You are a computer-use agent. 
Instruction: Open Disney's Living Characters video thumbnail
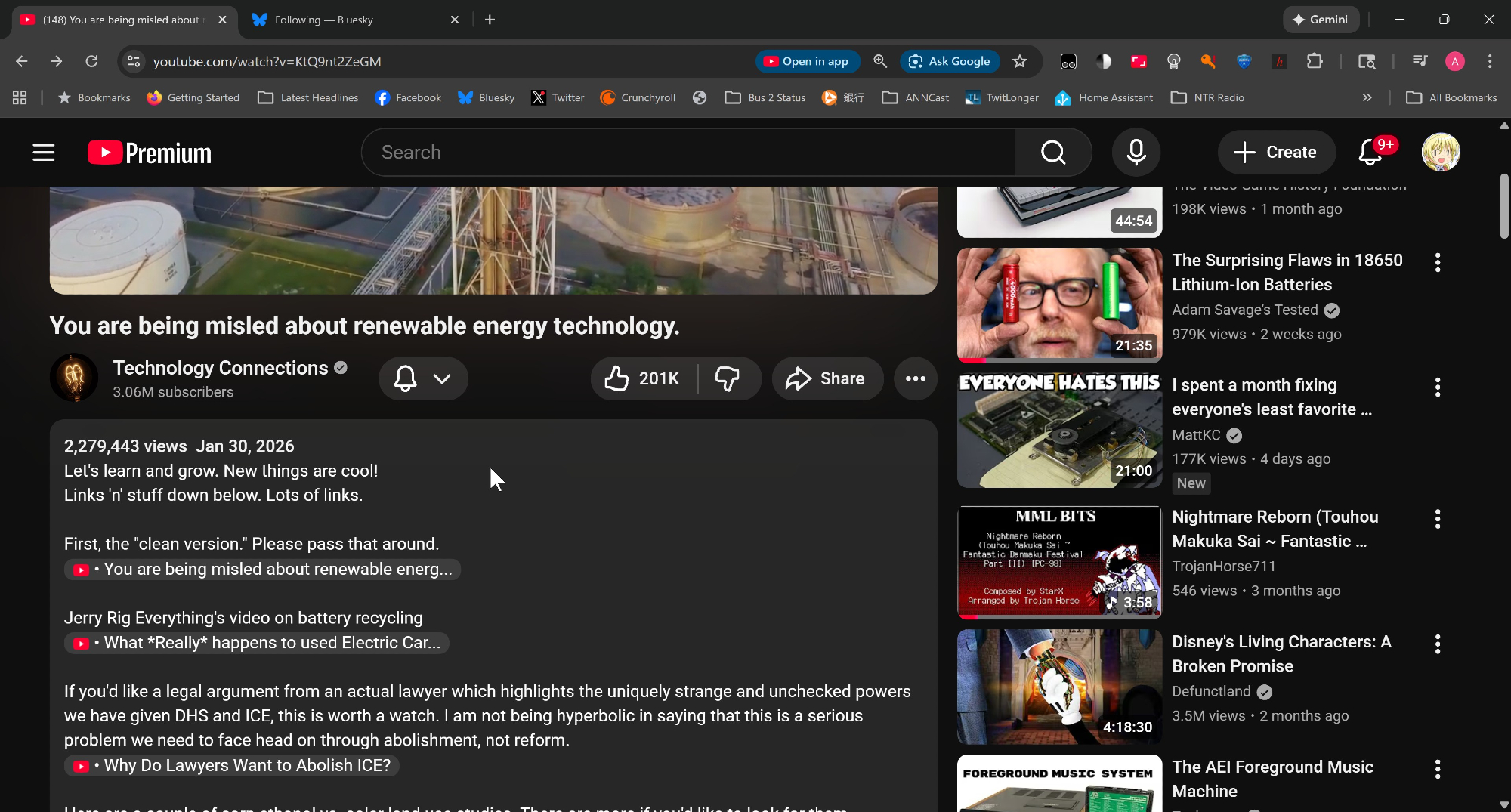tap(1059, 687)
